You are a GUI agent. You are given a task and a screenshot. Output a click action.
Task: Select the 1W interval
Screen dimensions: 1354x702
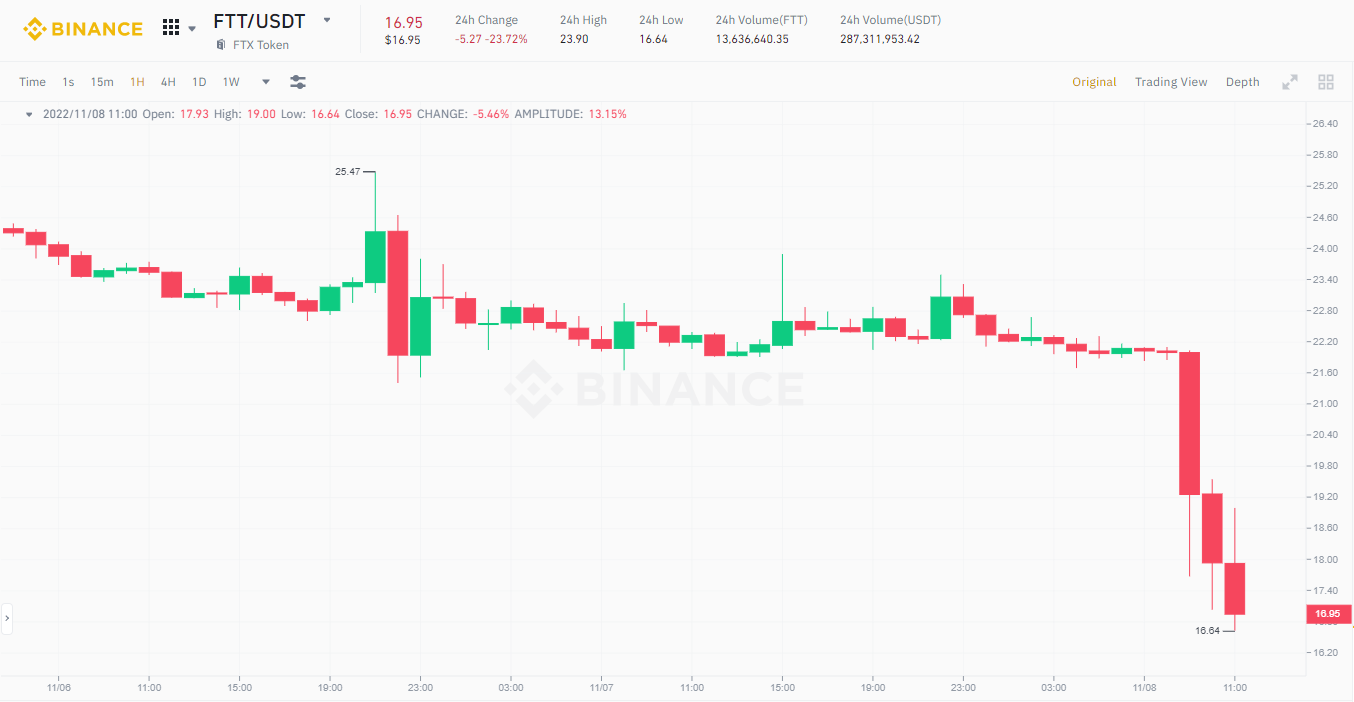(x=231, y=82)
